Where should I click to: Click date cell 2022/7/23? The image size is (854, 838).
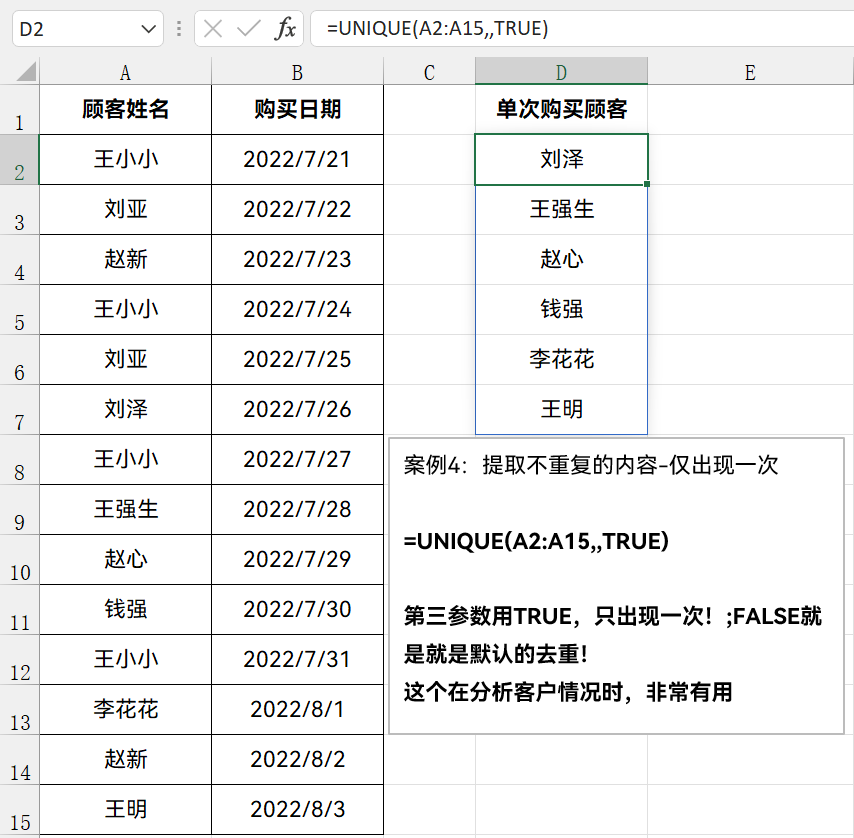[297, 260]
